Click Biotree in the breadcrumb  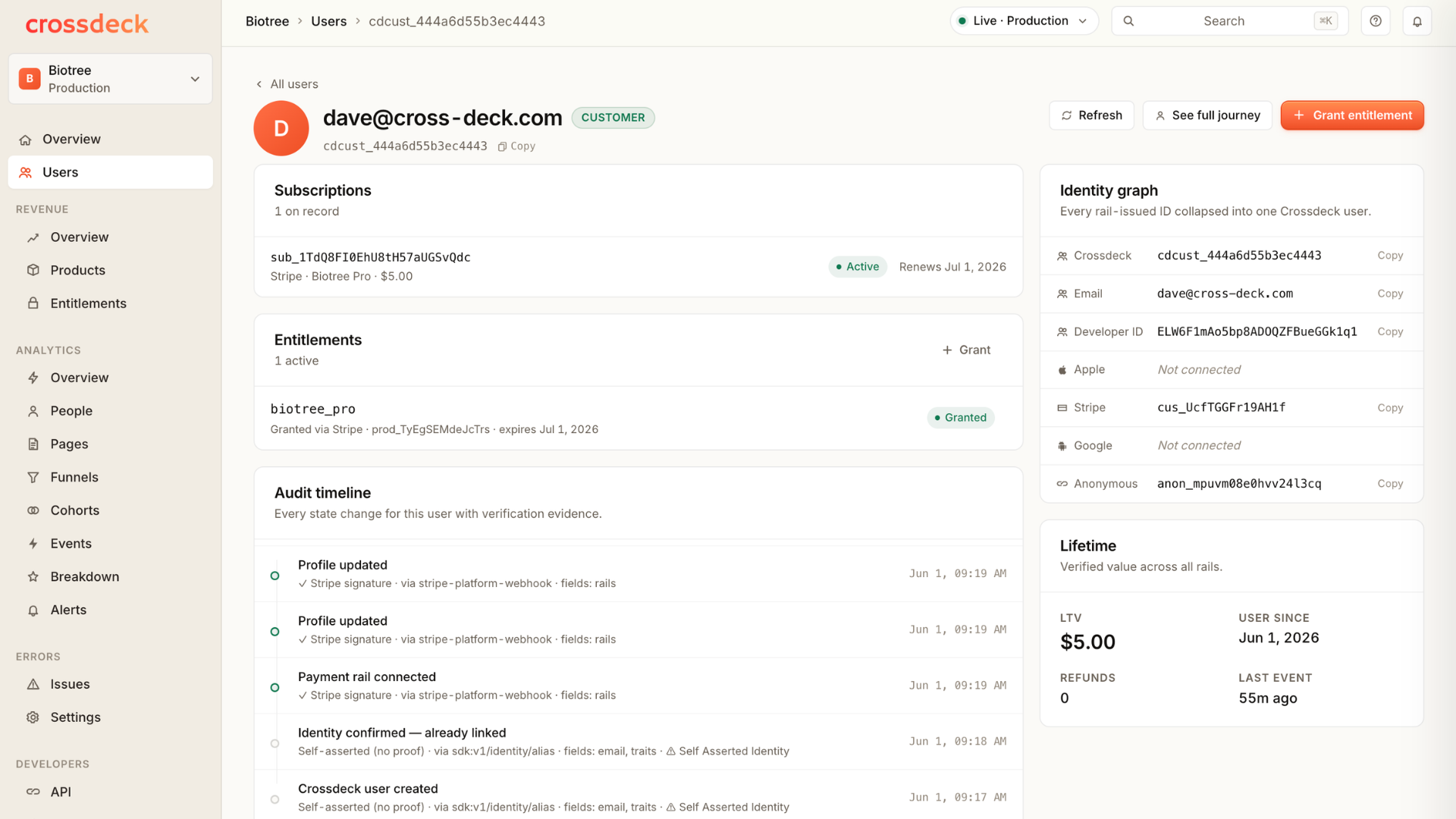[x=267, y=21]
